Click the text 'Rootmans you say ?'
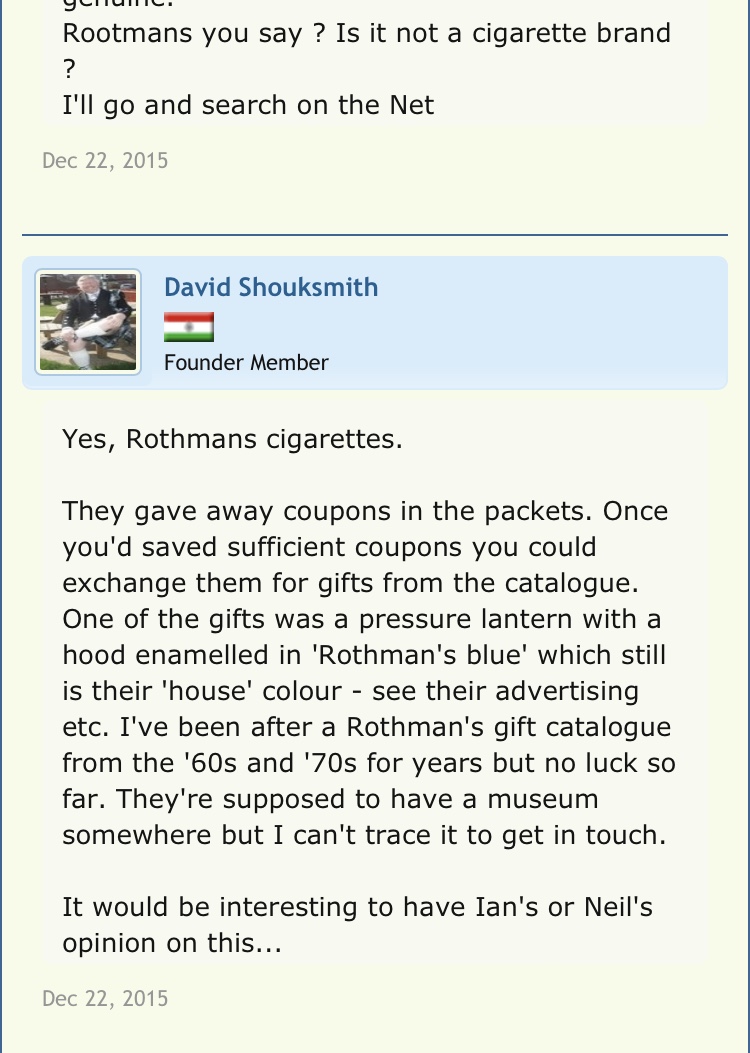This screenshot has height=1053, width=750. point(186,33)
